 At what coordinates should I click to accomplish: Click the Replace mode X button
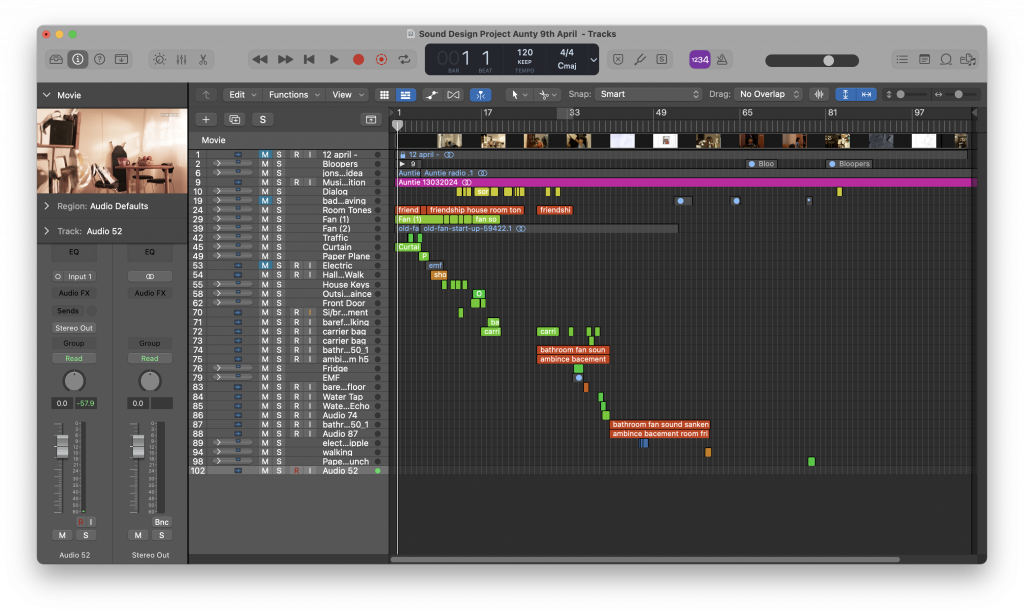click(x=618, y=59)
